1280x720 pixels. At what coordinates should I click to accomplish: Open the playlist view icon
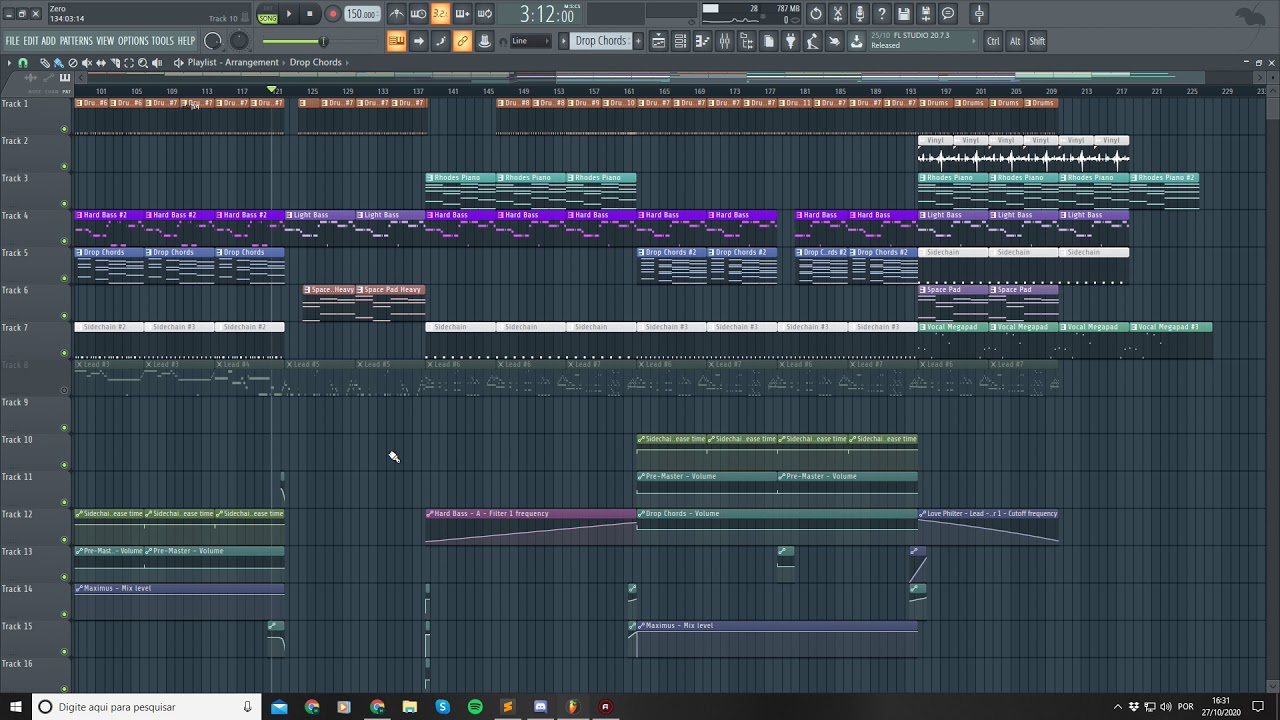point(659,41)
